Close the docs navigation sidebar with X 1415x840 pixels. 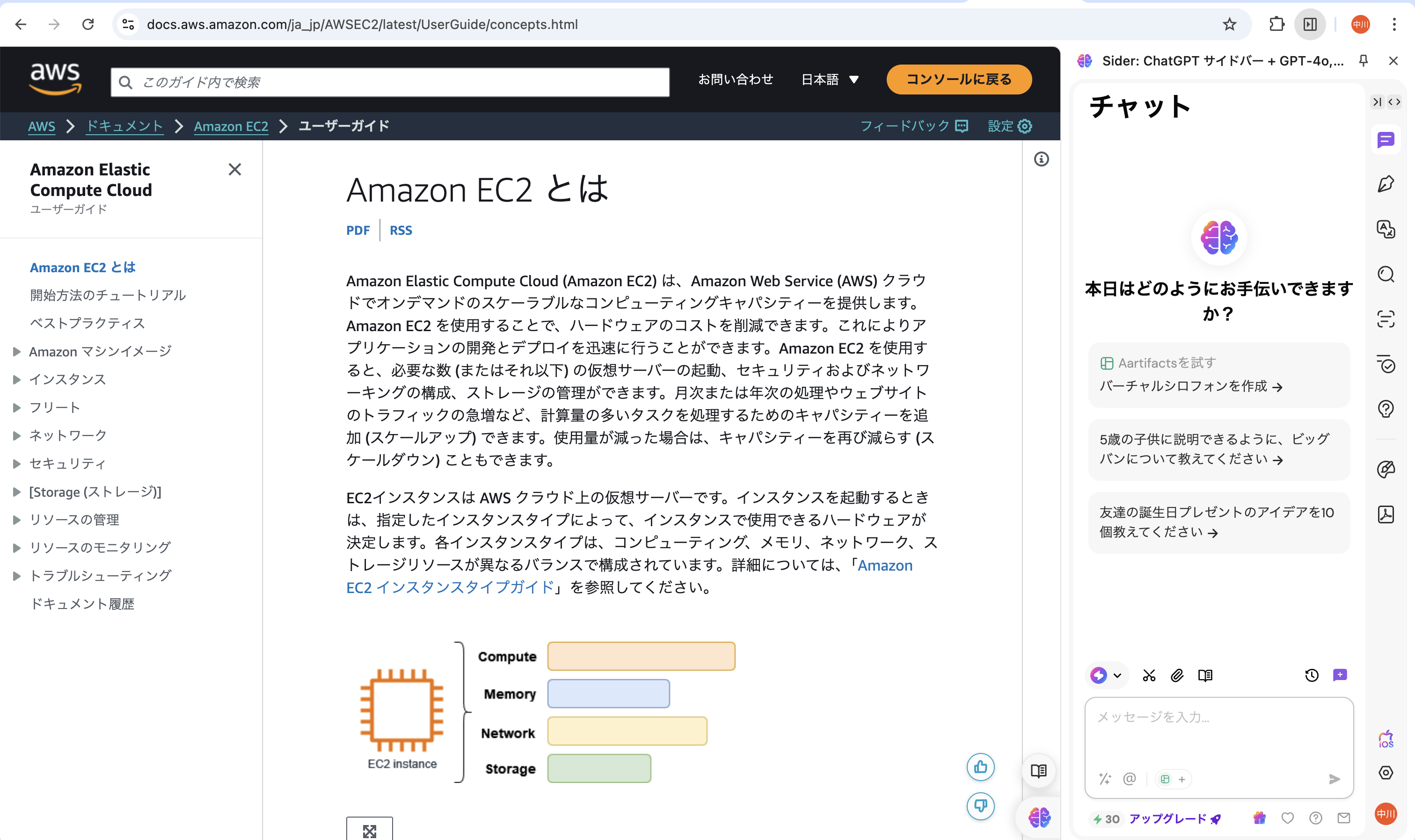[x=234, y=169]
